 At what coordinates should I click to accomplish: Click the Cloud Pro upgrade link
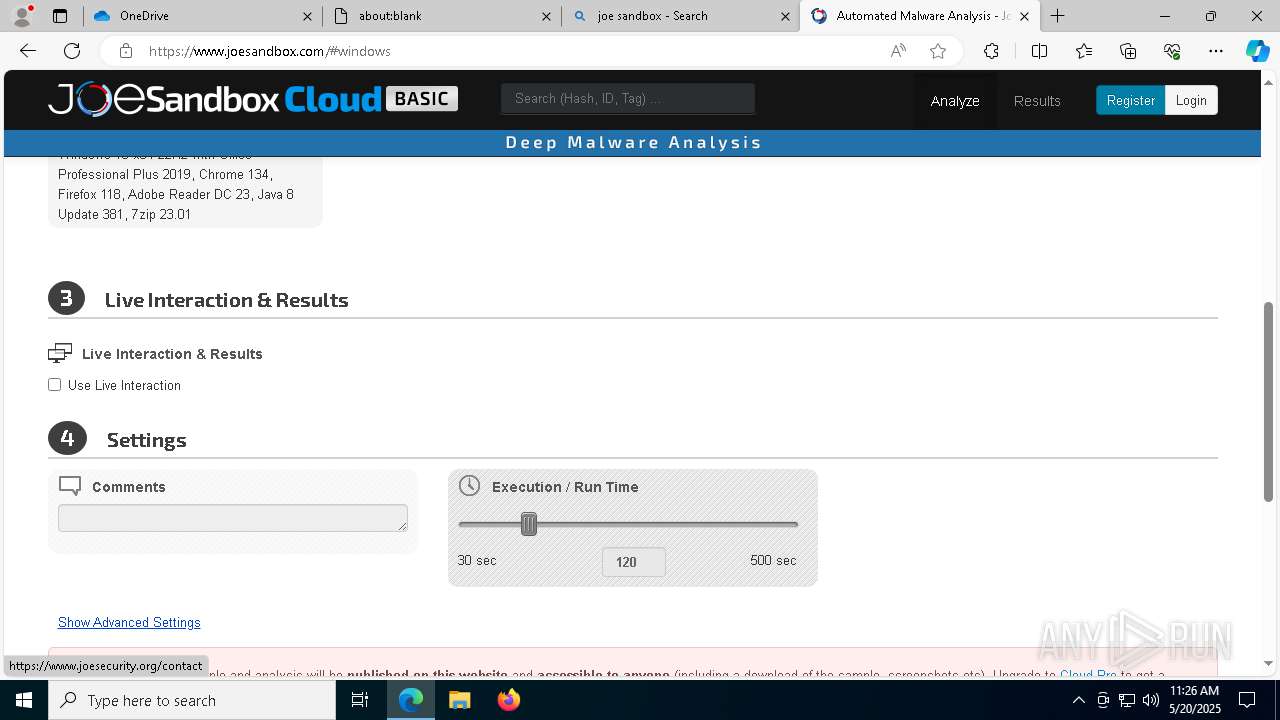click(1088, 675)
